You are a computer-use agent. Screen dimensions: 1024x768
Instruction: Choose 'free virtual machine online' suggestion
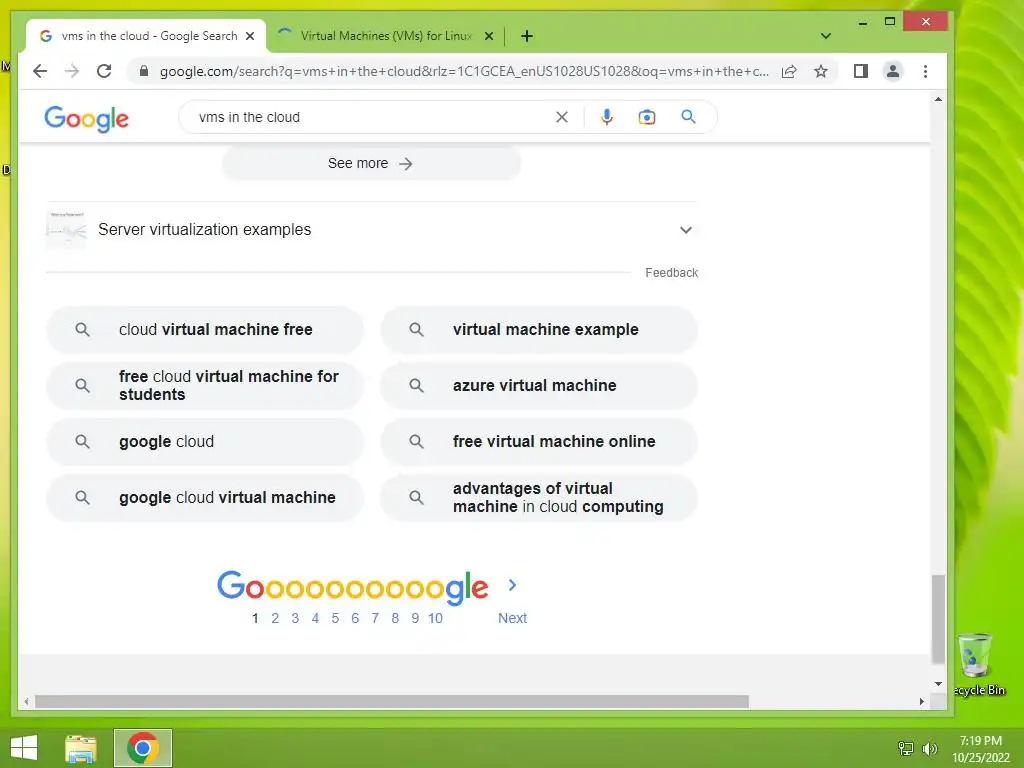(539, 441)
